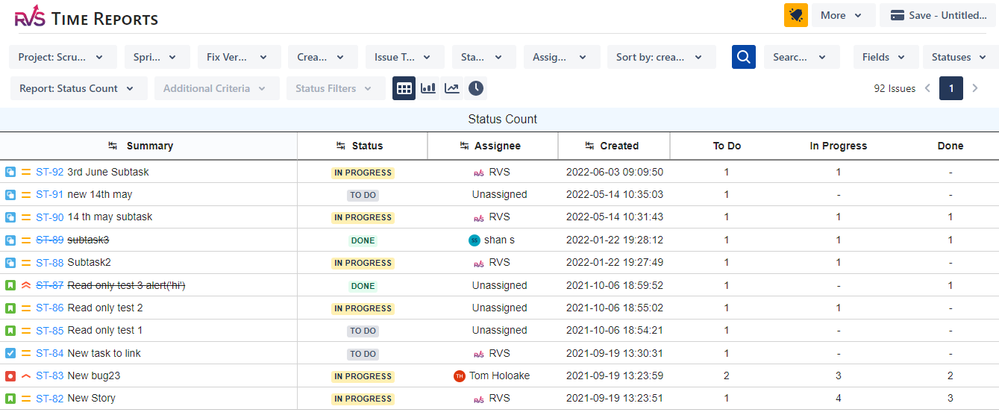Click shan s avatar in ST-89 row

pos(474,240)
